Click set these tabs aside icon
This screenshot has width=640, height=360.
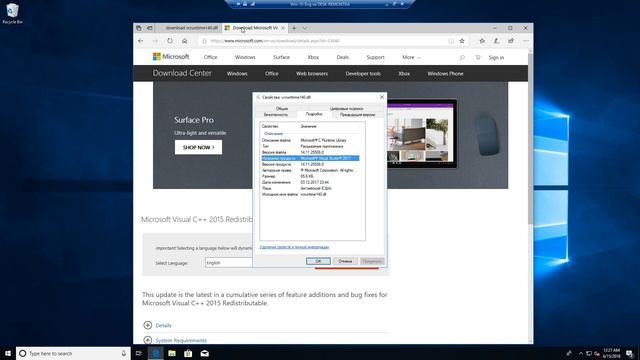[149, 28]
